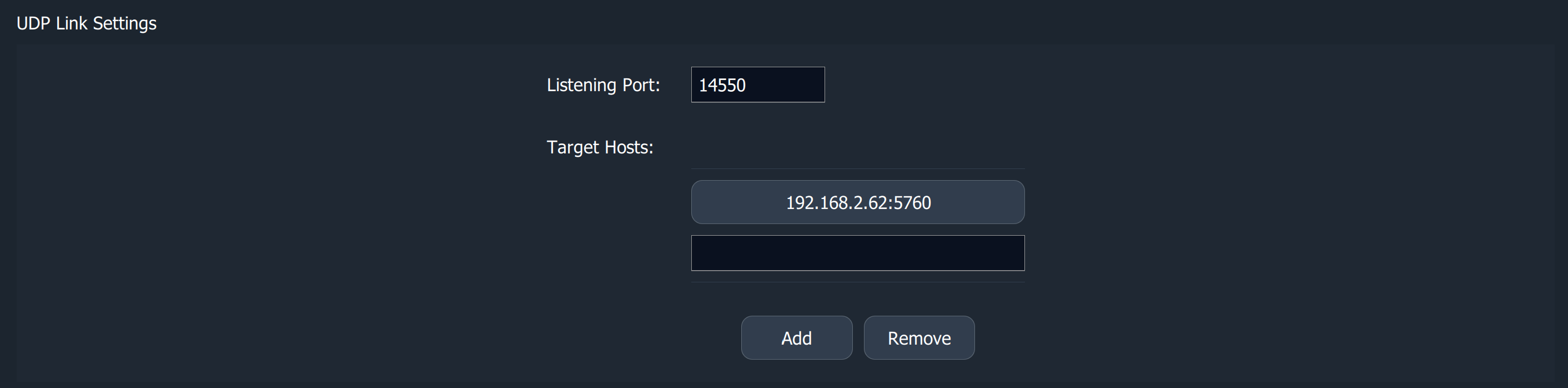Set focus on the UDP listening port box

tap(757, 84)
